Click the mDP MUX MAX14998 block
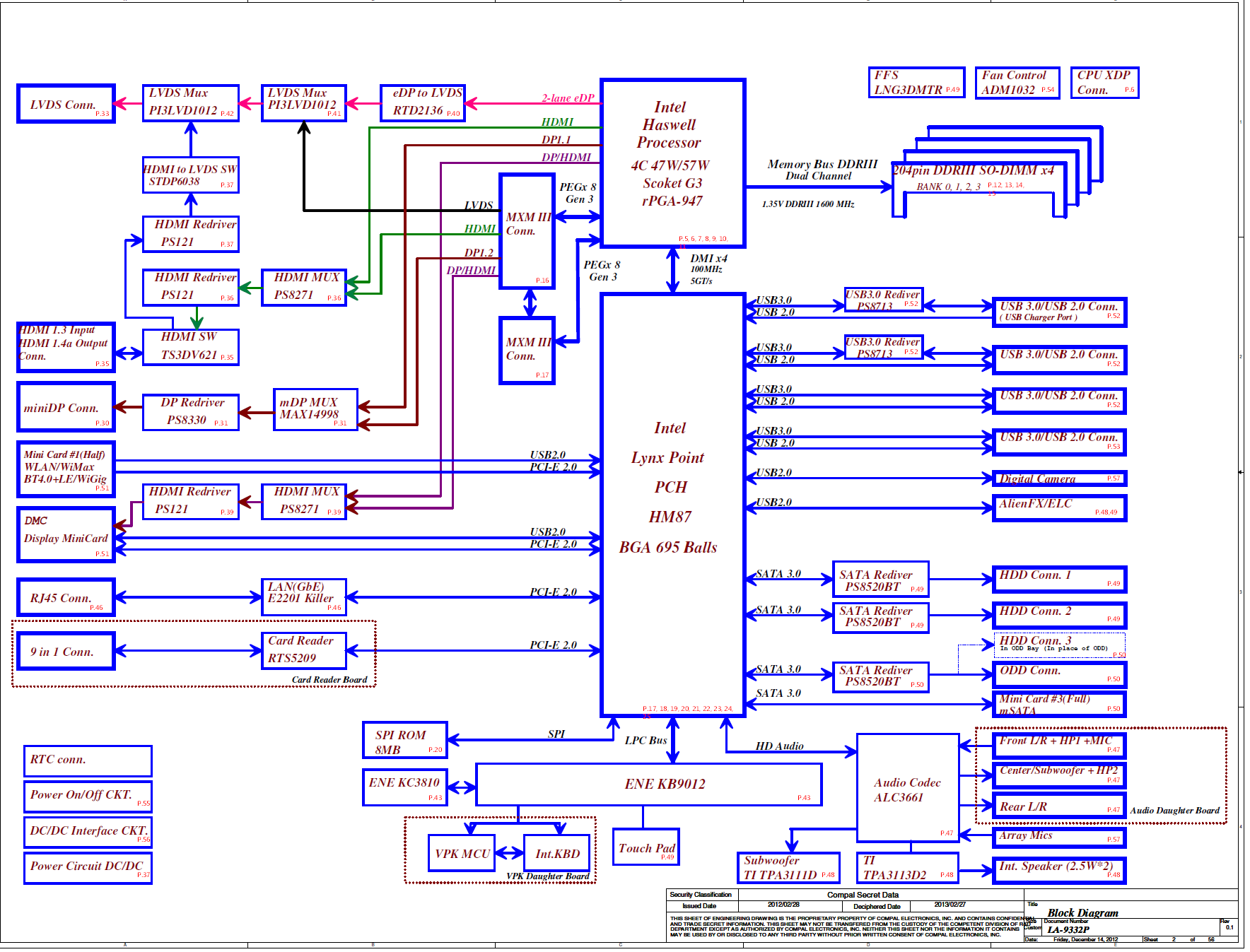 (315, 409)
